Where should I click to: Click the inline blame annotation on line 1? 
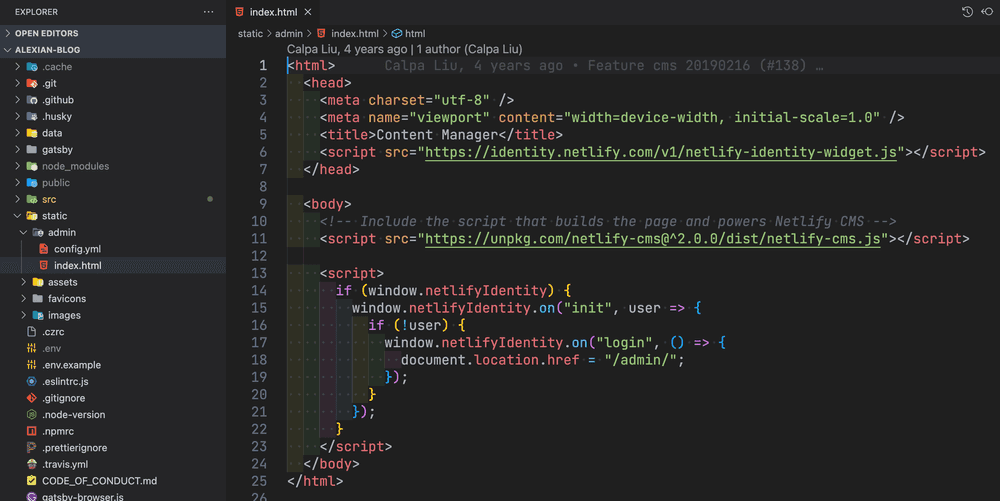(603, 66)
